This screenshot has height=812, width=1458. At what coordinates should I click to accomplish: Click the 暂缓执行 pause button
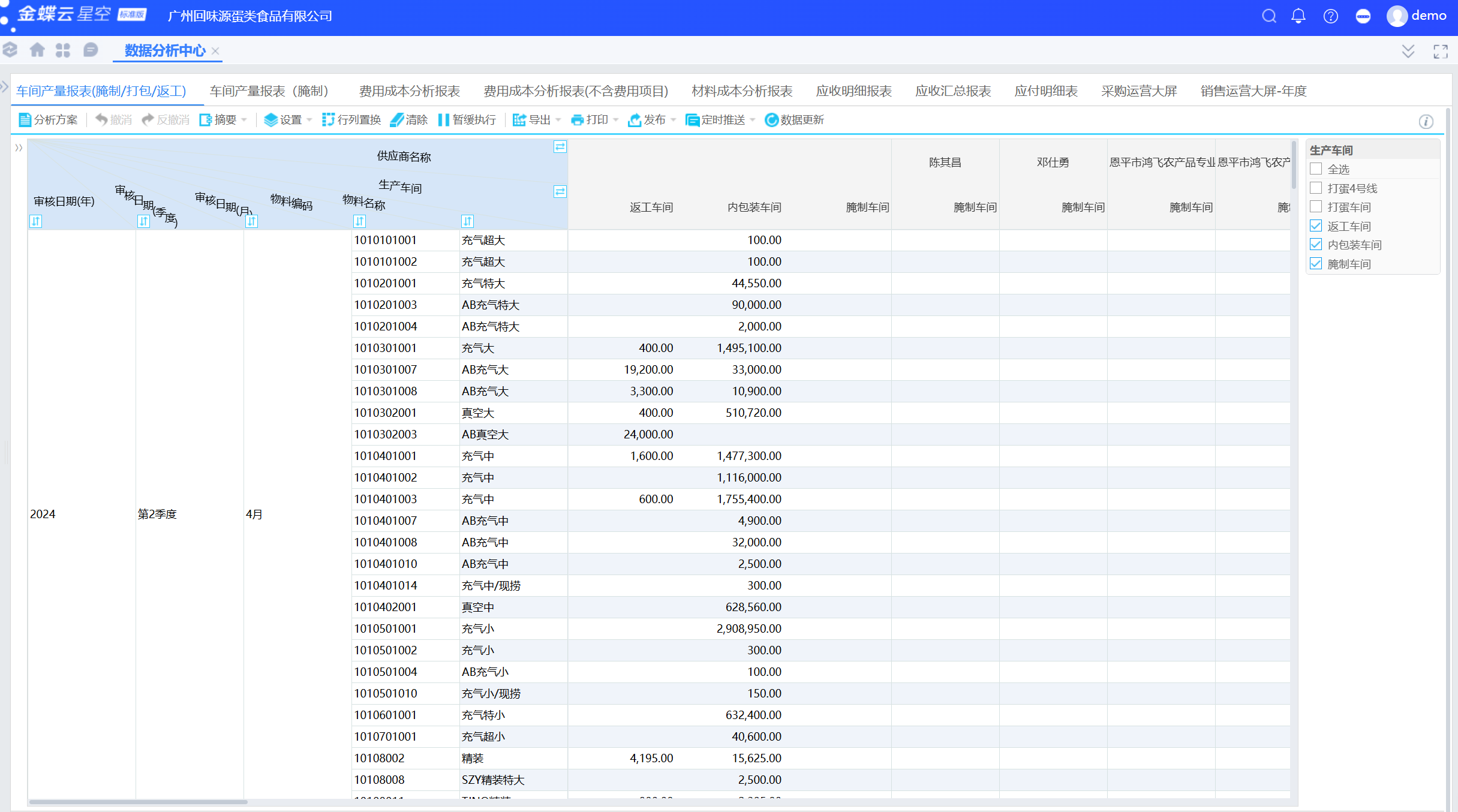[467, 120]
